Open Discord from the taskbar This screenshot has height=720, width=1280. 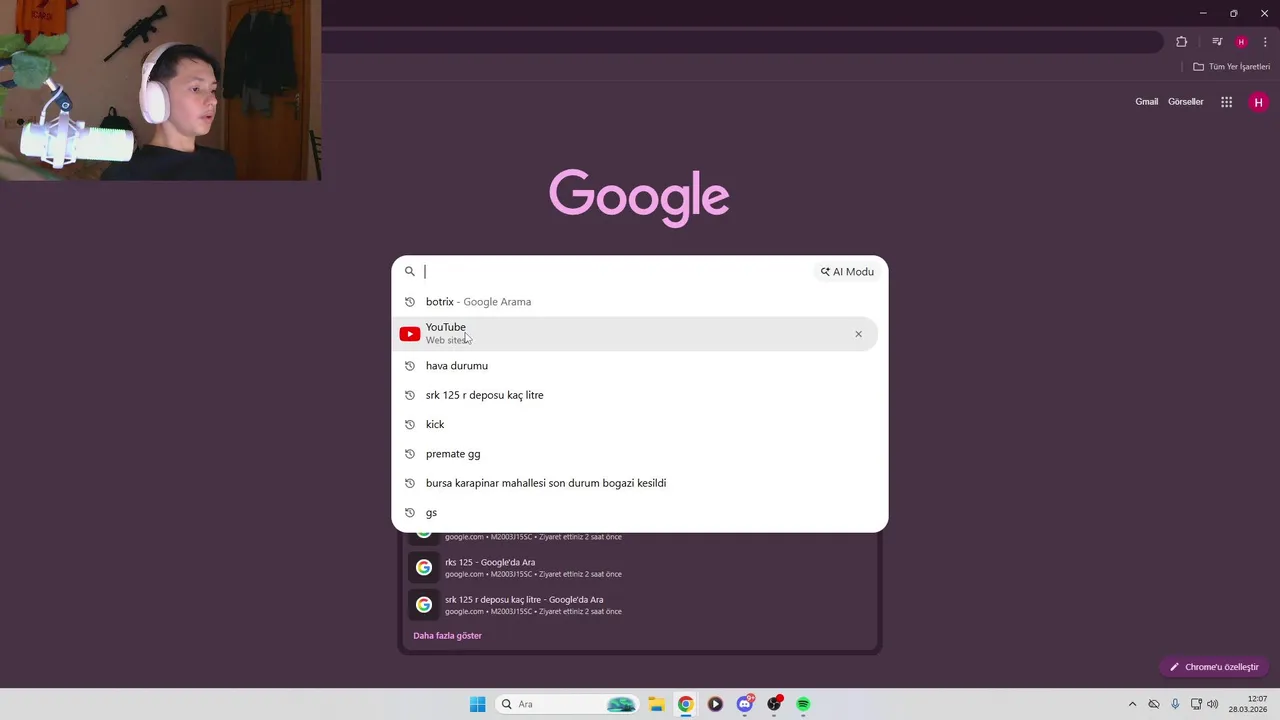tap(745, 704)
